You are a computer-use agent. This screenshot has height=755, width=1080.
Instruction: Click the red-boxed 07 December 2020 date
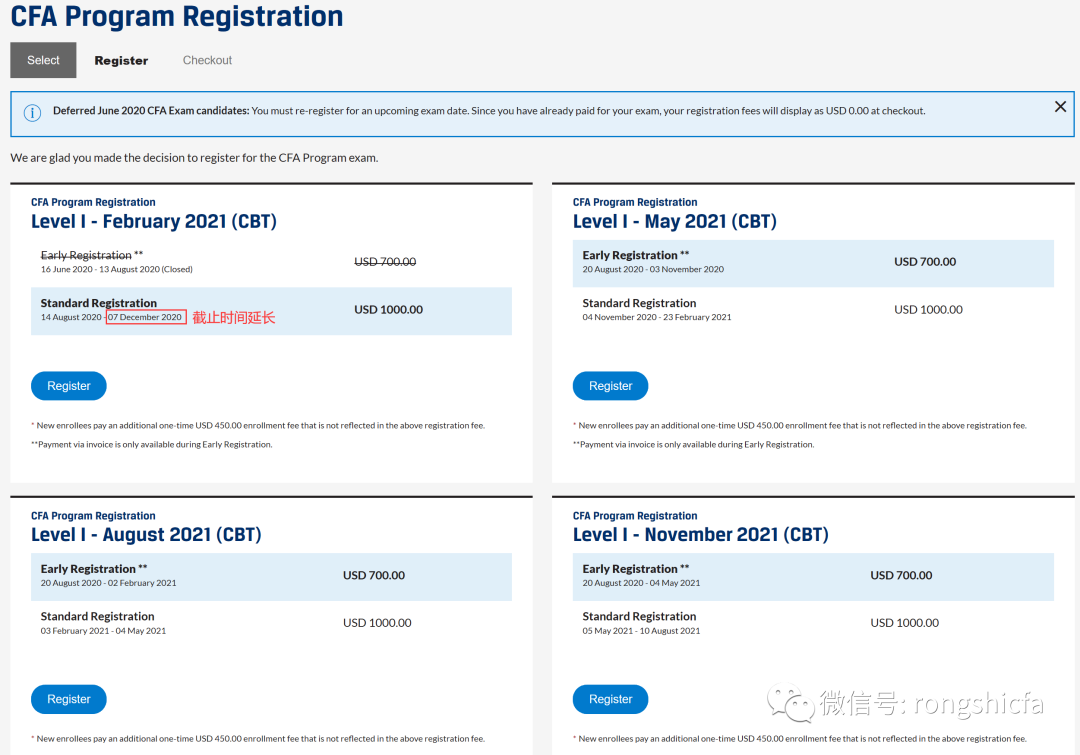(x=146, y=317)
